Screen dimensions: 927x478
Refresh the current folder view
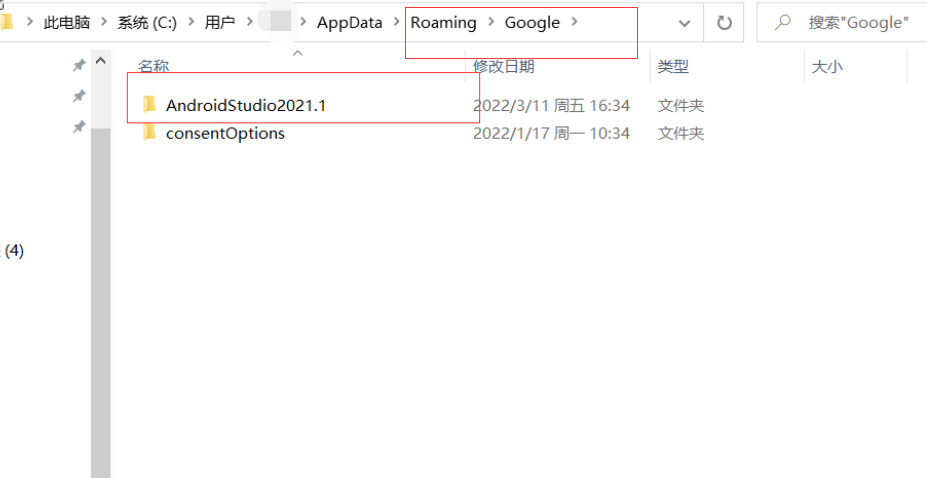point(724,22)
